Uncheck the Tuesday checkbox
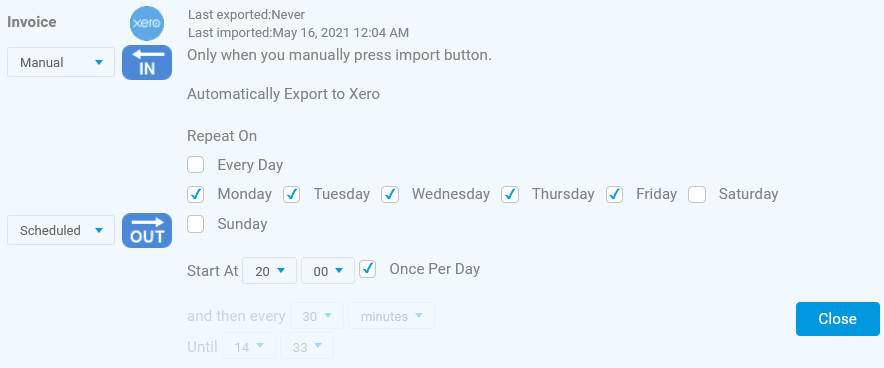The image size is (884, 368). pos(291,194)
